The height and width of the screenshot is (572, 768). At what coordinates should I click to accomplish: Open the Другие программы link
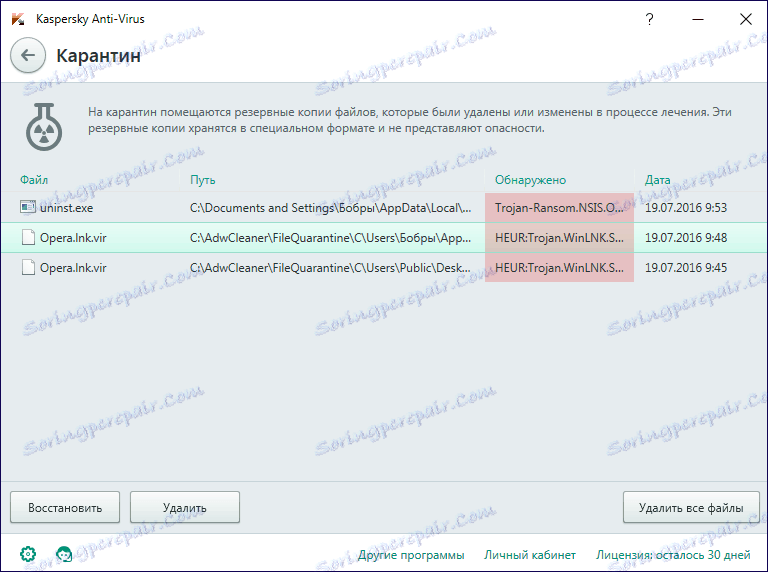pyautogui.click(x=411, y=555)
